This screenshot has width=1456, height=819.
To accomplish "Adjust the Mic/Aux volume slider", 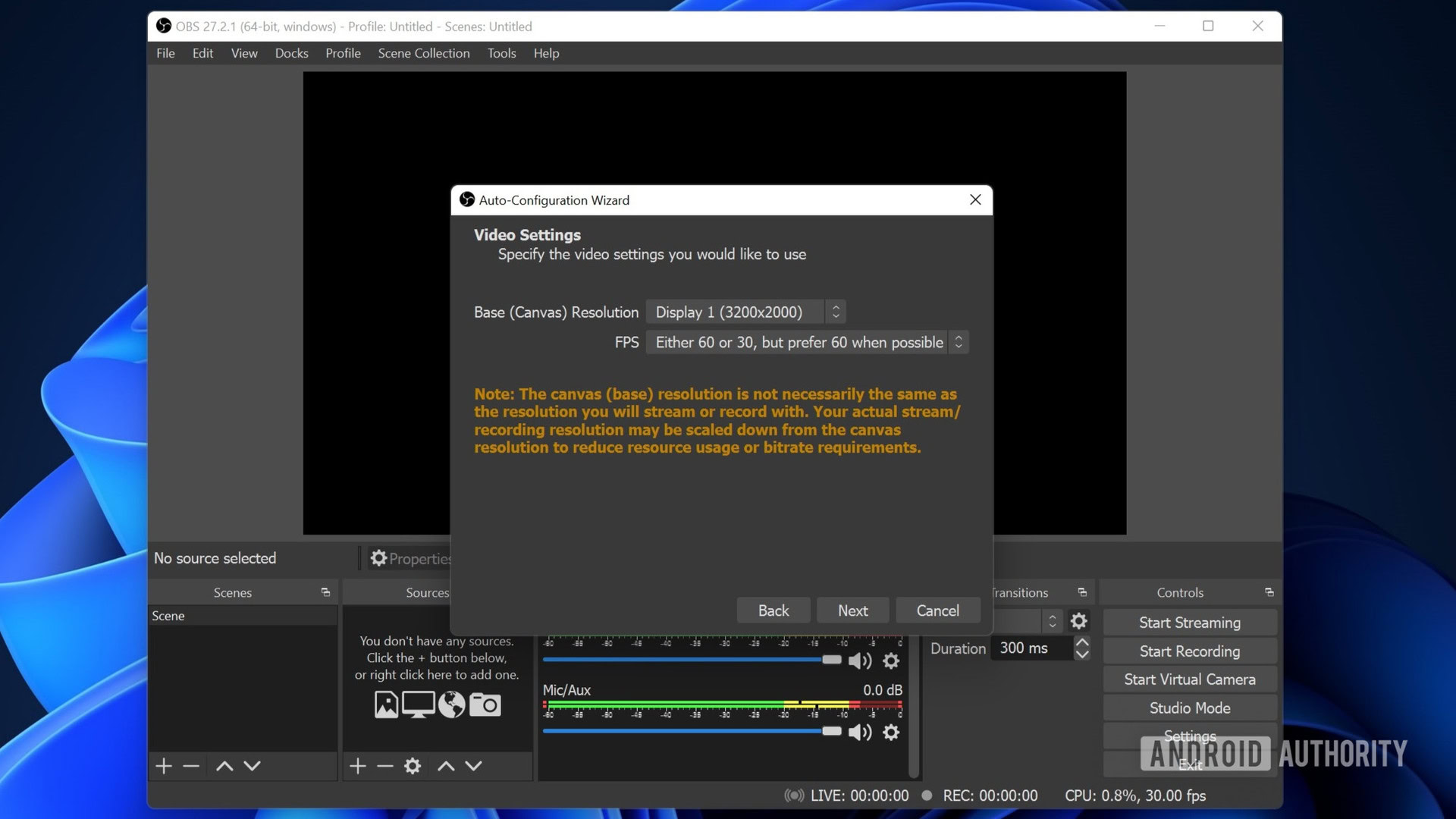I will point(831,732).
